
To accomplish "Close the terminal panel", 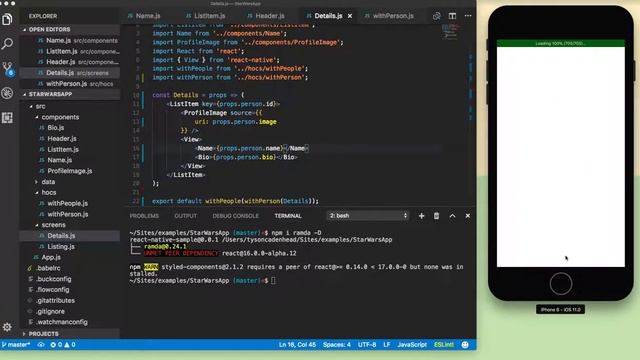I will (468, 216).
